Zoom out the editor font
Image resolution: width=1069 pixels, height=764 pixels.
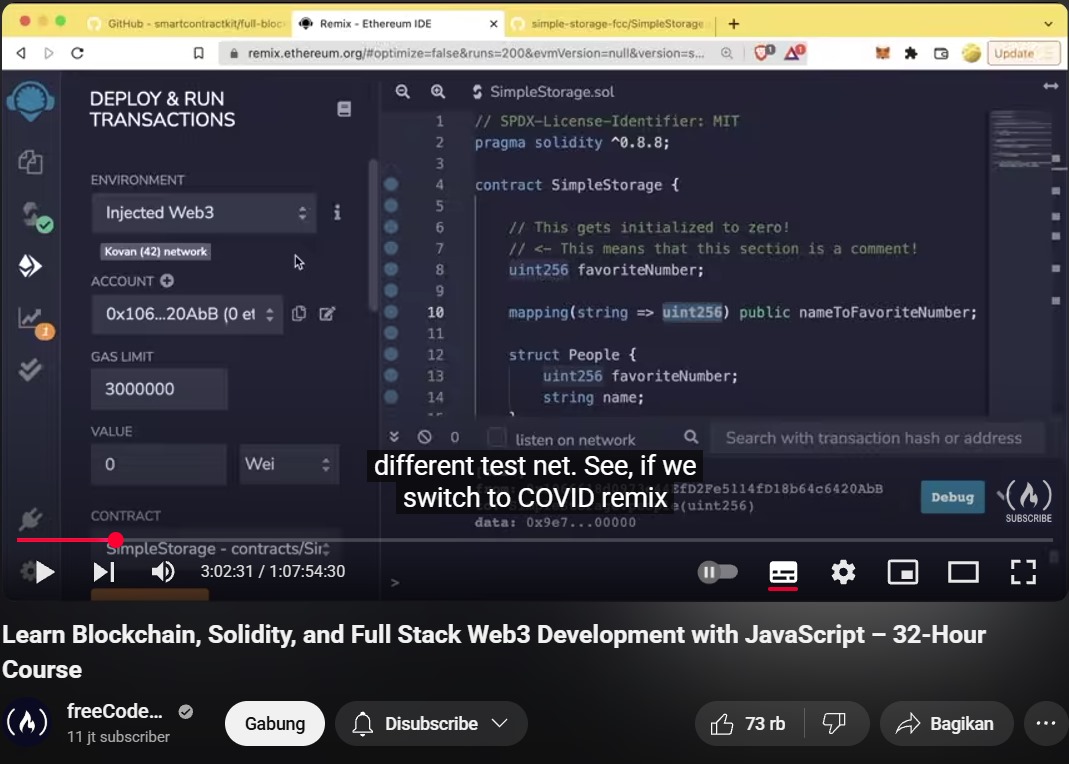tap(403, 91)
